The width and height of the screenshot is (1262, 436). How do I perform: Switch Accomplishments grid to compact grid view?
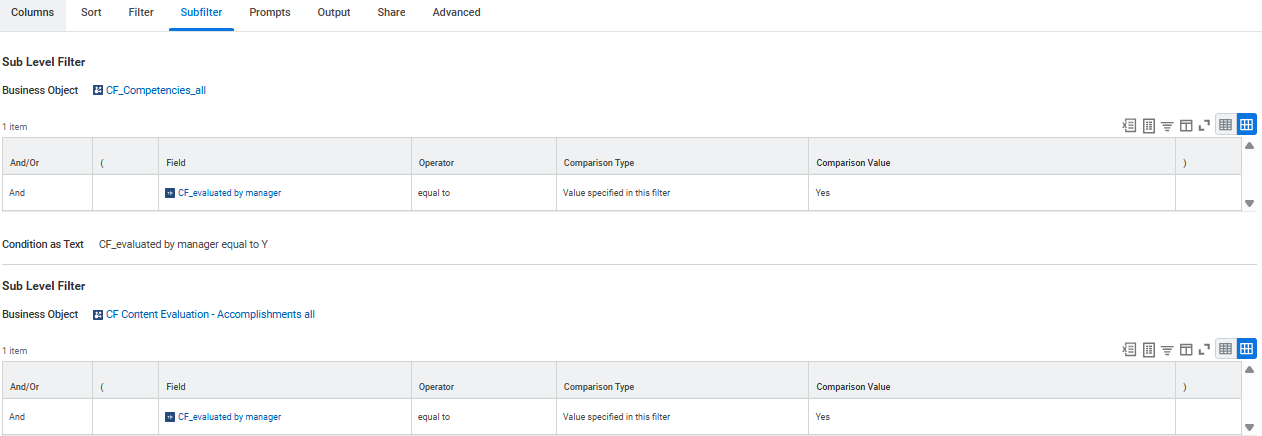click(1225, 349)
